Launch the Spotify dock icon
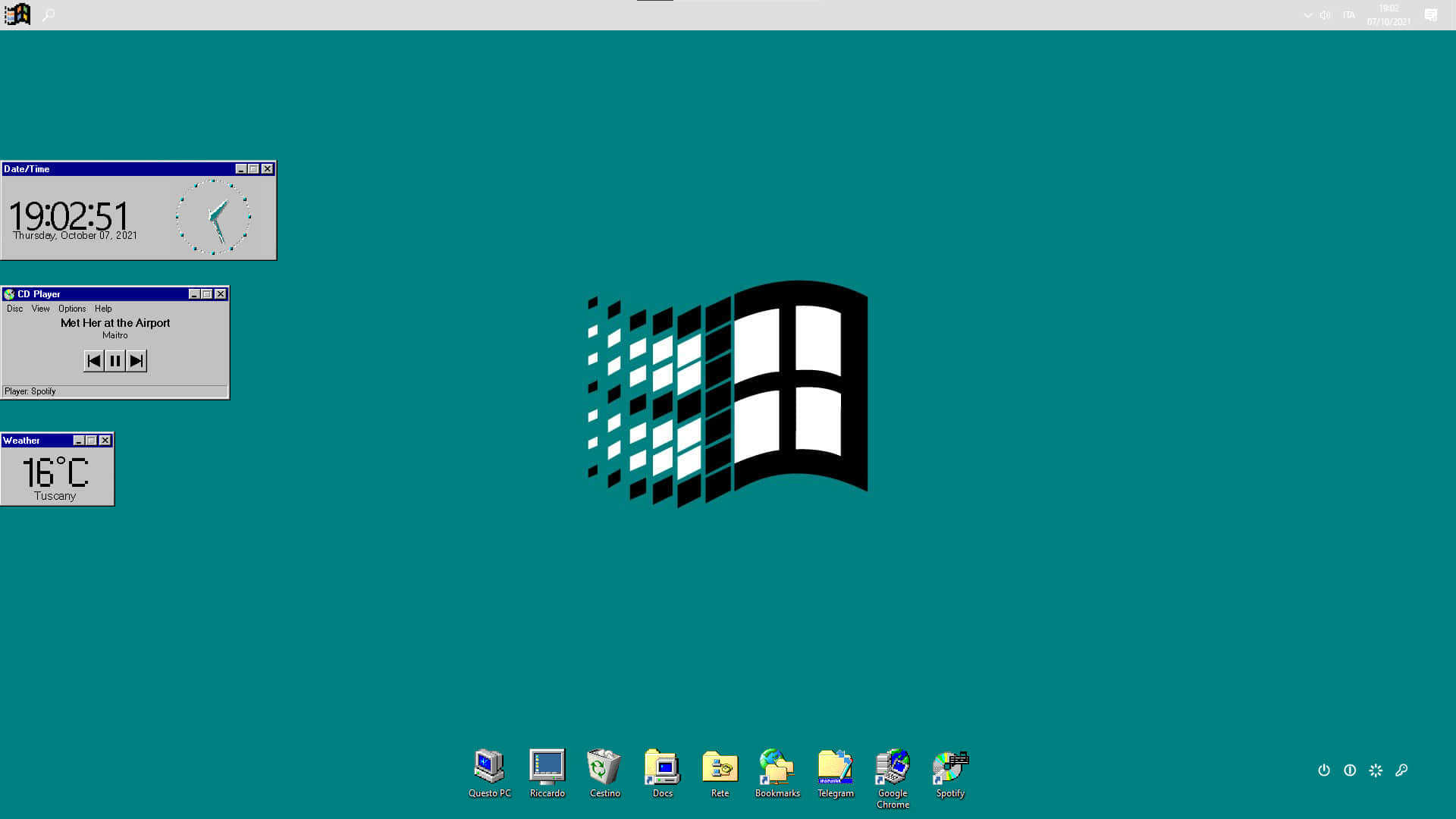Image resolution: width=1456 pixels, height=819 pixels. click(x=950, y=773)
